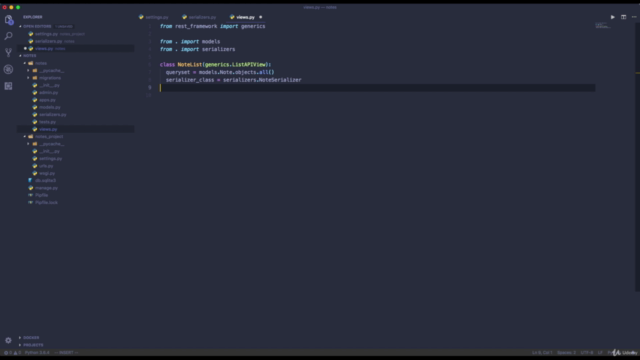640x360 pixels.
Task: Split the editor to the right
Action: pos(623,17)
